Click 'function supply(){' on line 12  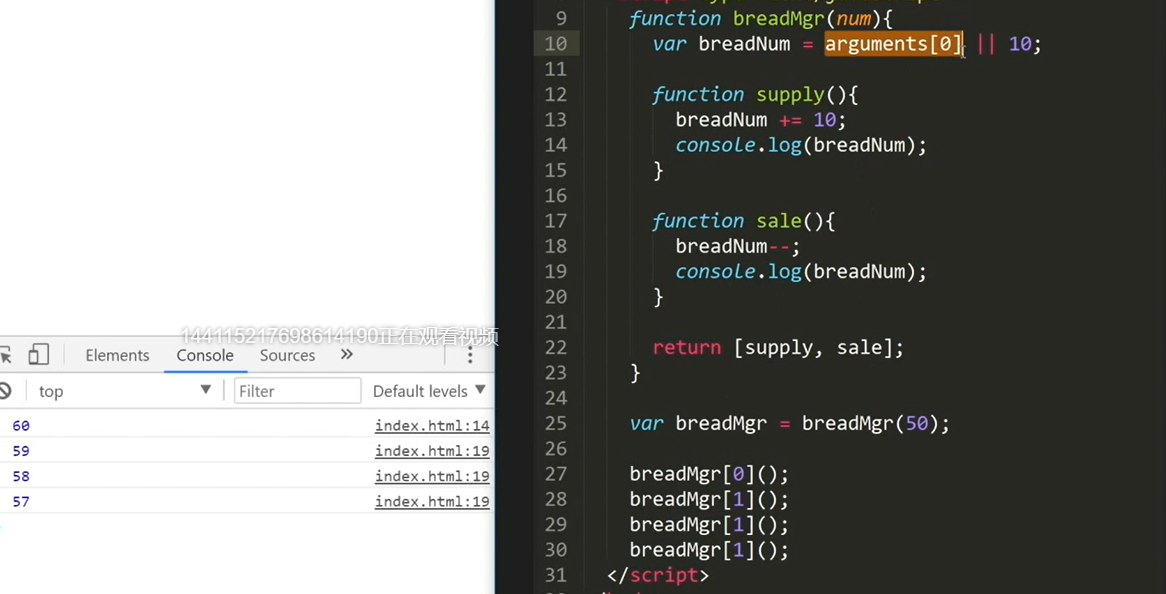click(756, 94)
